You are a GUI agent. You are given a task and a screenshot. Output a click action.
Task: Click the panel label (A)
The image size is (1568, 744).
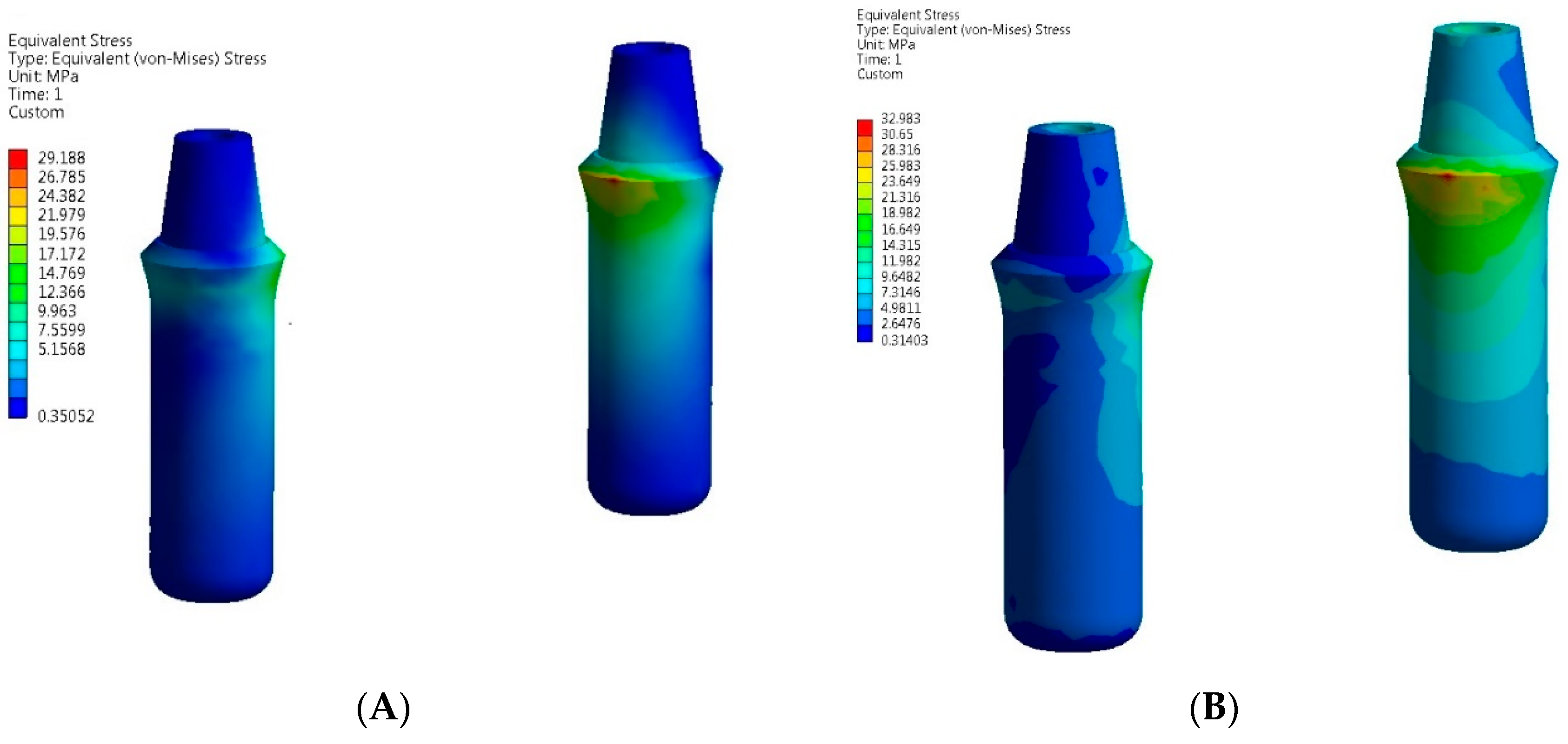(383, 709)
